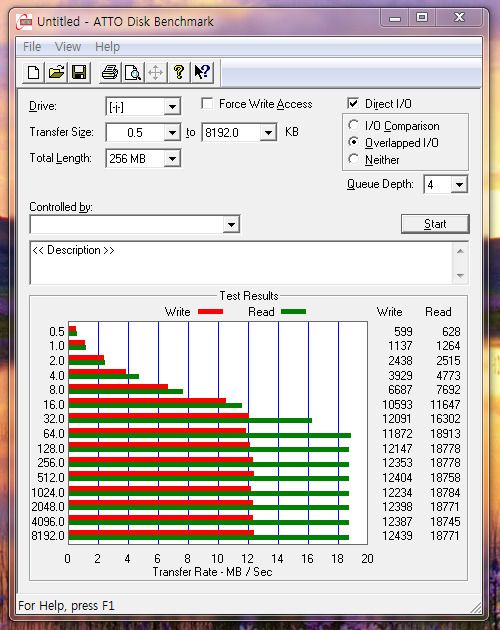Open the File menu
500x630 pixels.
32,47
